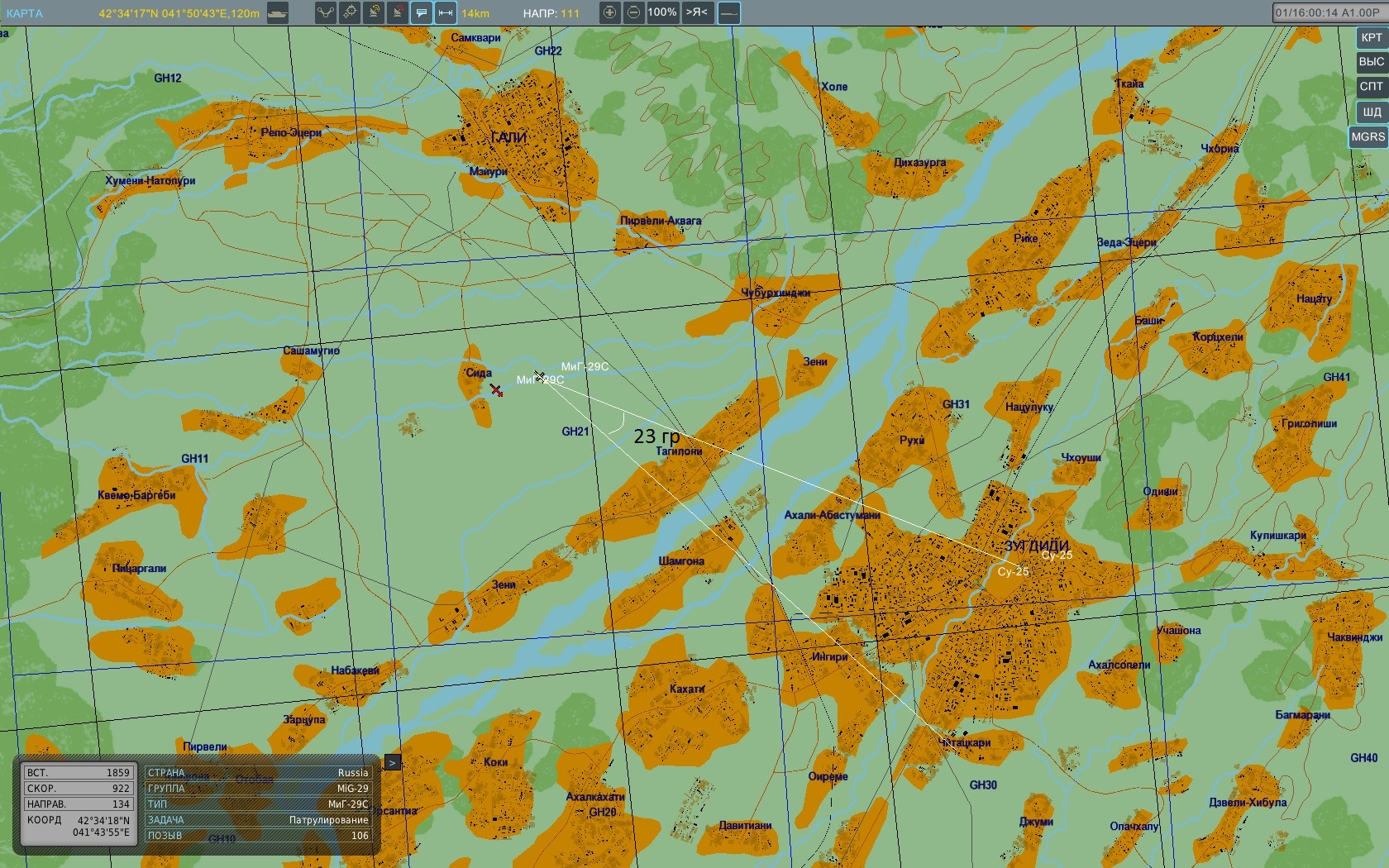Click the 14km ruler distance readout
Viewport: 1389px width, 868px height.
pos(475,13)
